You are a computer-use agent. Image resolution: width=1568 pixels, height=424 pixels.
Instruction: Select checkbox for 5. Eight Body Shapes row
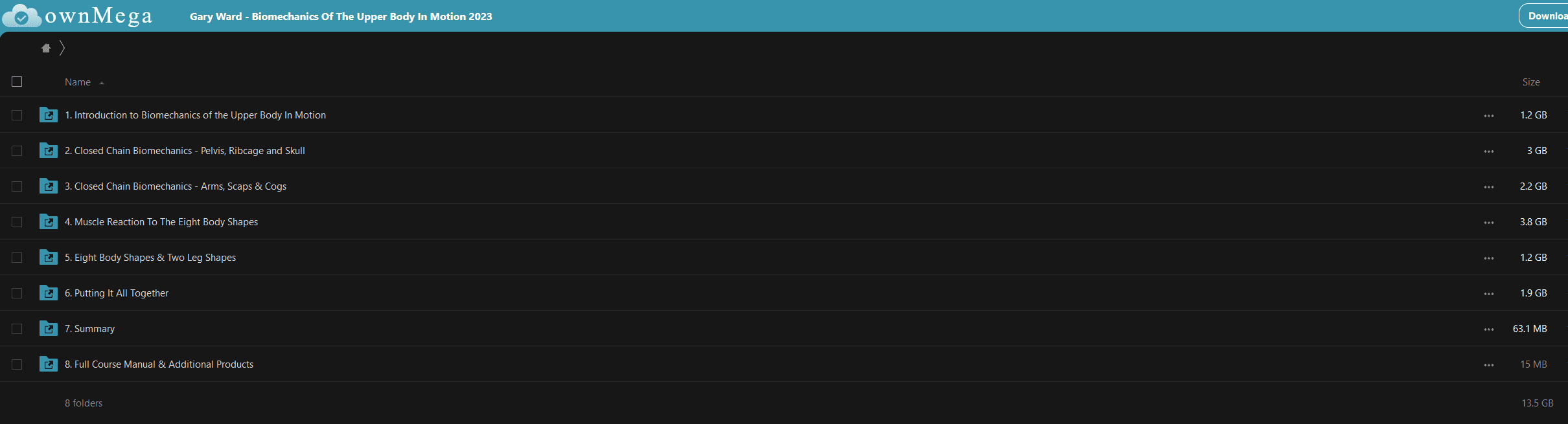click(x=17, y=258)
